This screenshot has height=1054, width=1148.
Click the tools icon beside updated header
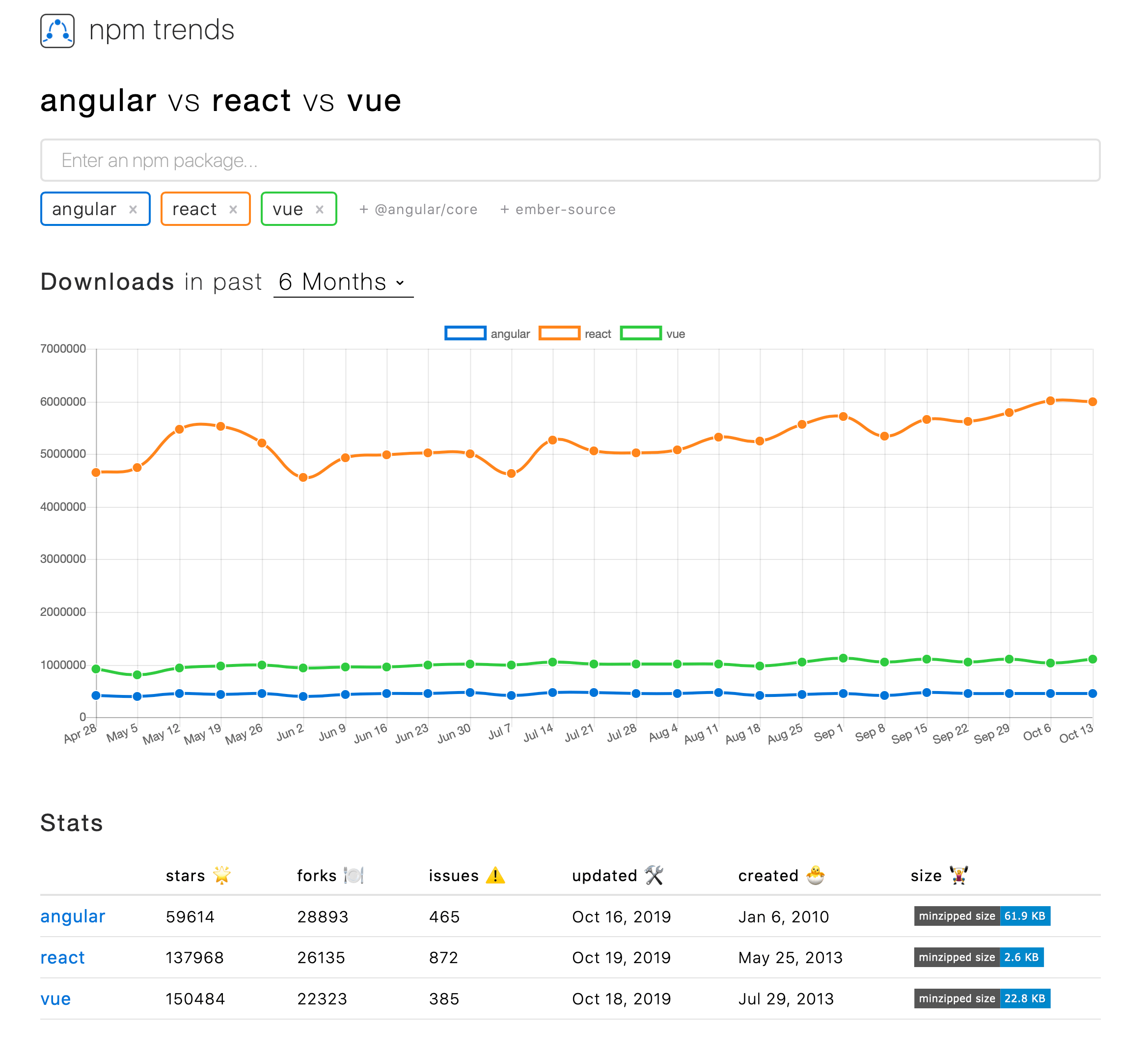point(654,875)
